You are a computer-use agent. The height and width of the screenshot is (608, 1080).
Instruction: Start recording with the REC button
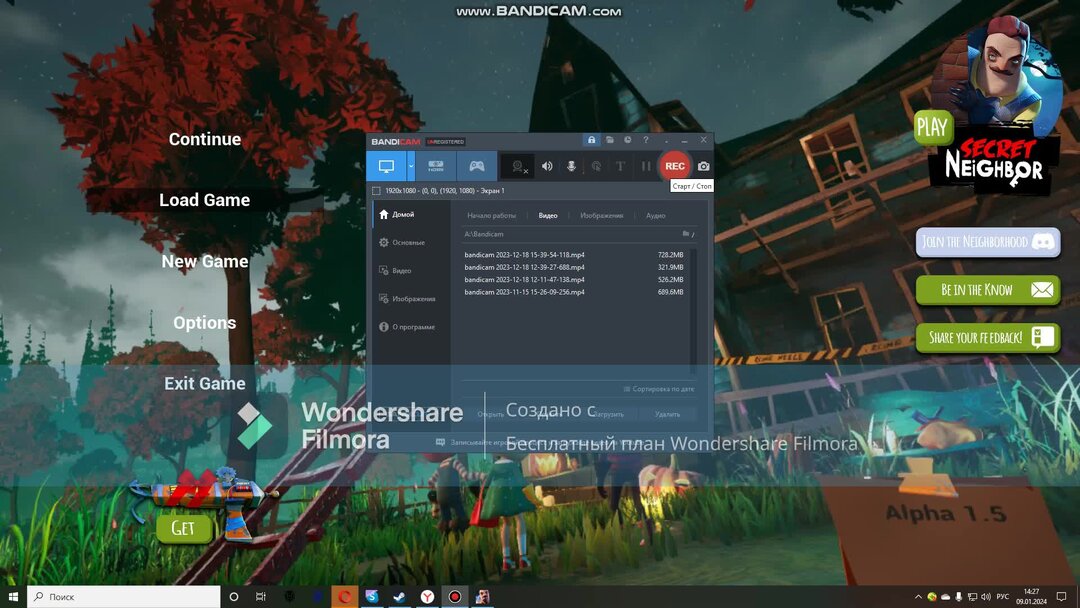coord(674,166)
